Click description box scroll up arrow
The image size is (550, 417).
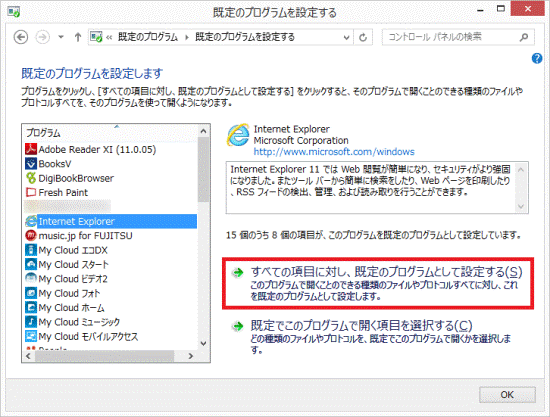point(521,170)
